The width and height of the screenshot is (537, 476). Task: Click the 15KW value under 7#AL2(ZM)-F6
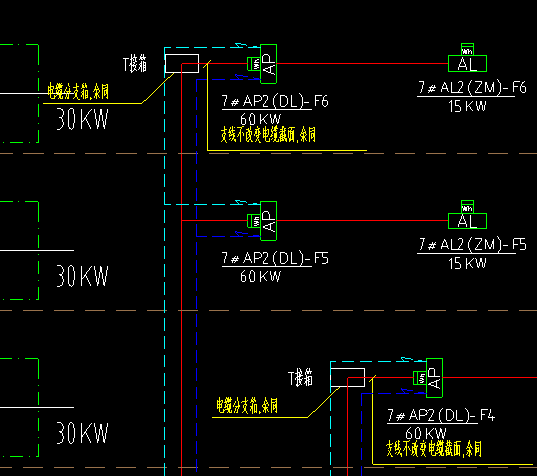point(467,106)
